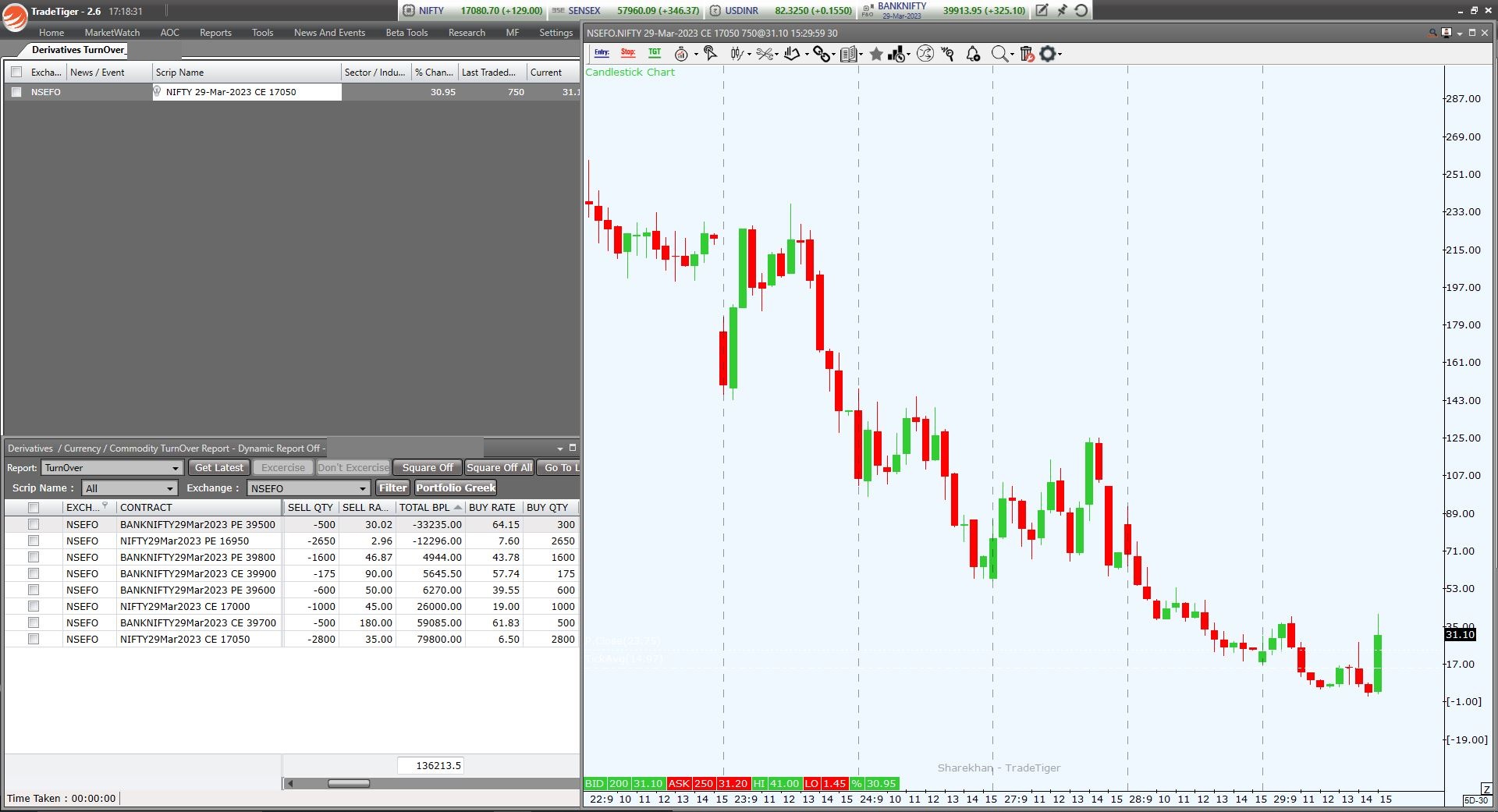Open the Home menu
1498x812 pixels.
tap(51, 33)
